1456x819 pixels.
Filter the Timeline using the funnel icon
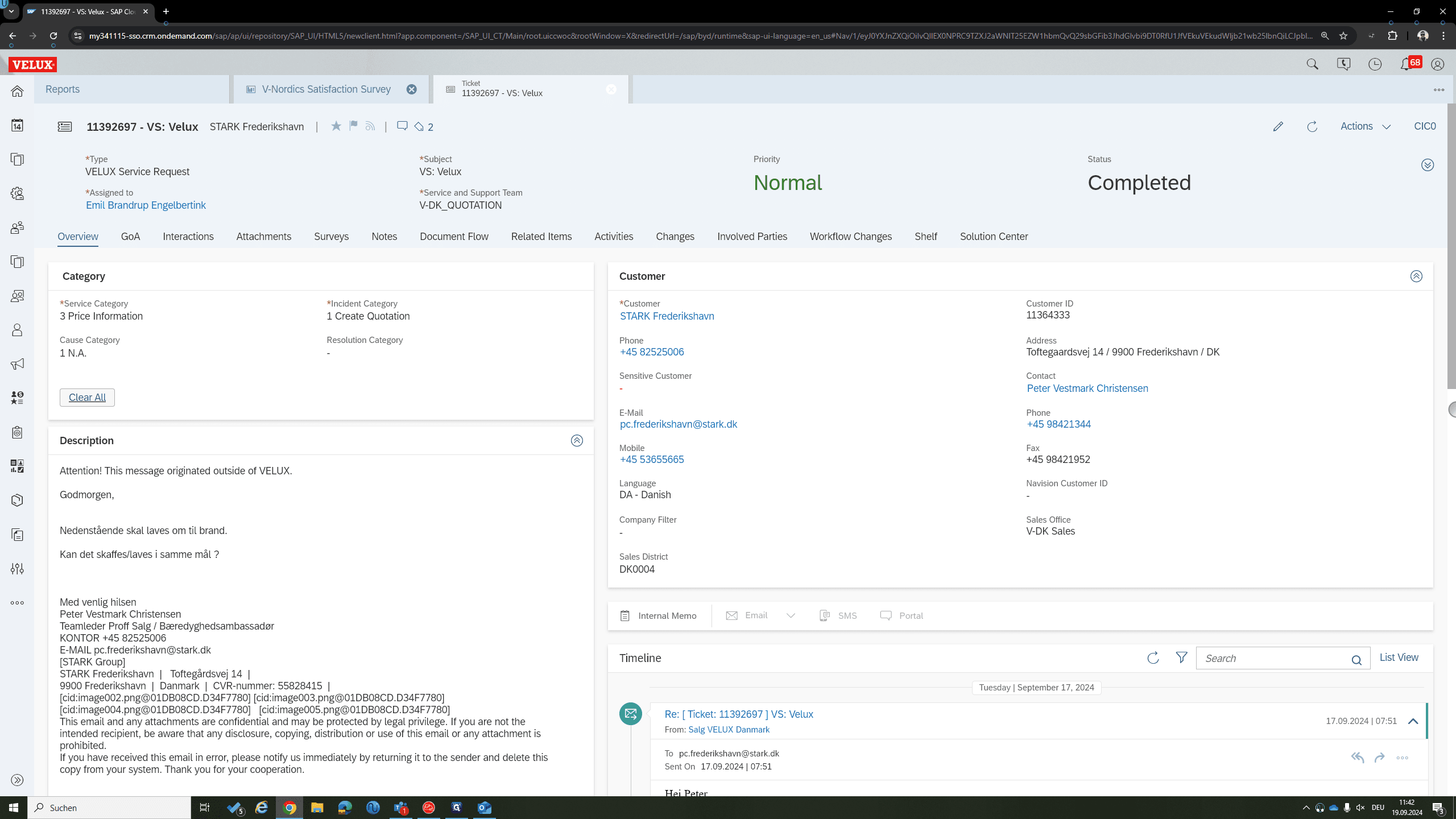pos(1181,657)
